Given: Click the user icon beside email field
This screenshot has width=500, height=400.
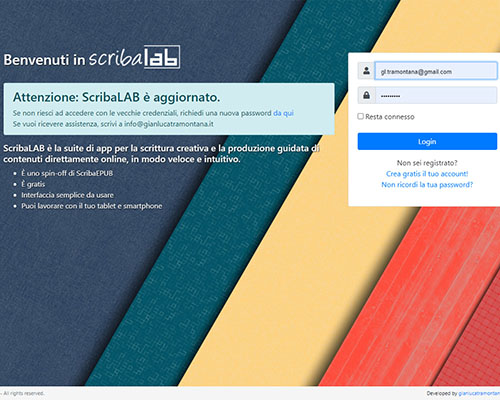Looking at the screenshot, I should pyautogui.click(x=366, y=71).
